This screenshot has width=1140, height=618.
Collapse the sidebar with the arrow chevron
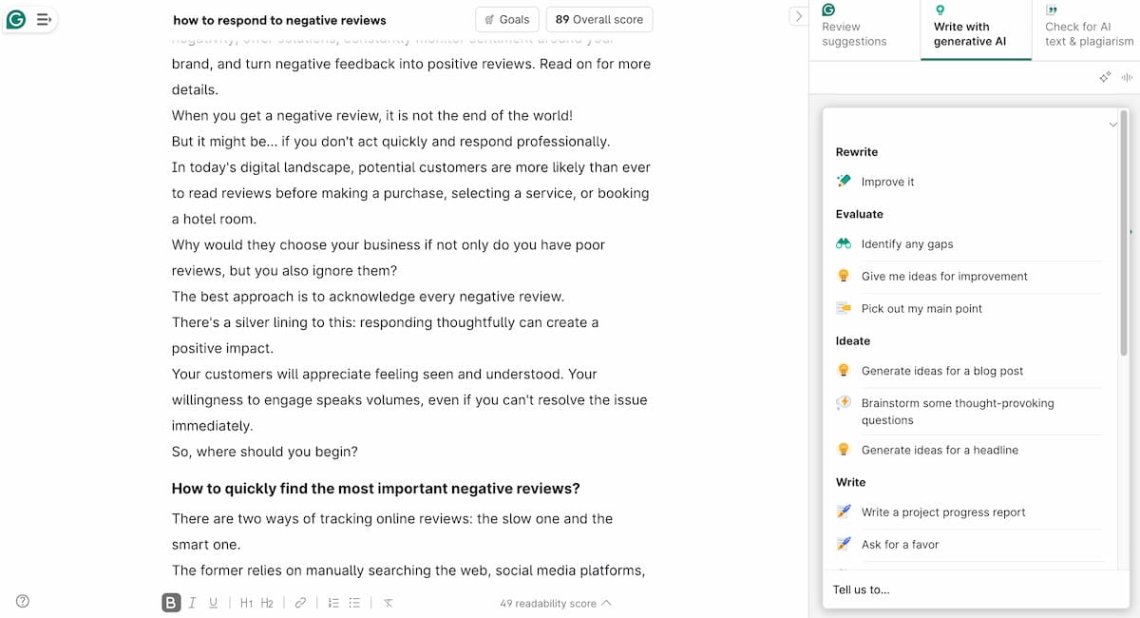tap(797, 16)
